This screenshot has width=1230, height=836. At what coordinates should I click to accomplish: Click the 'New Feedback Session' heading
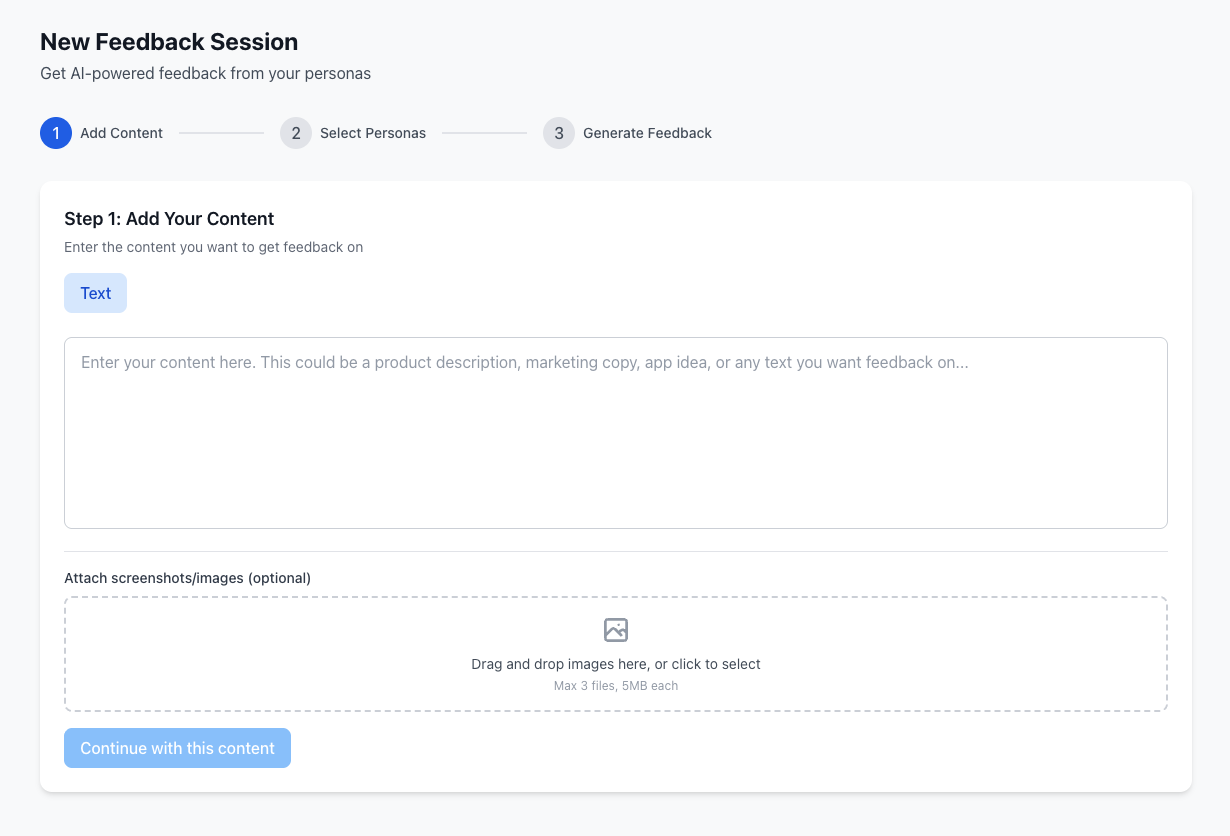pyautogui.click(x=169, y=42)
